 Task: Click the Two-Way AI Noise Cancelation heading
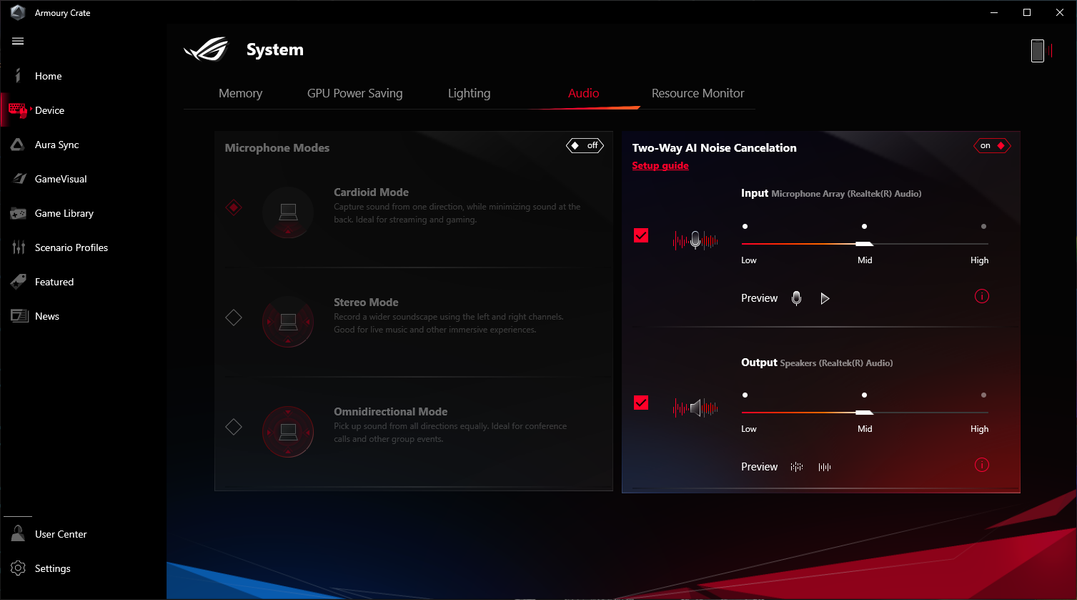[714, 148]
